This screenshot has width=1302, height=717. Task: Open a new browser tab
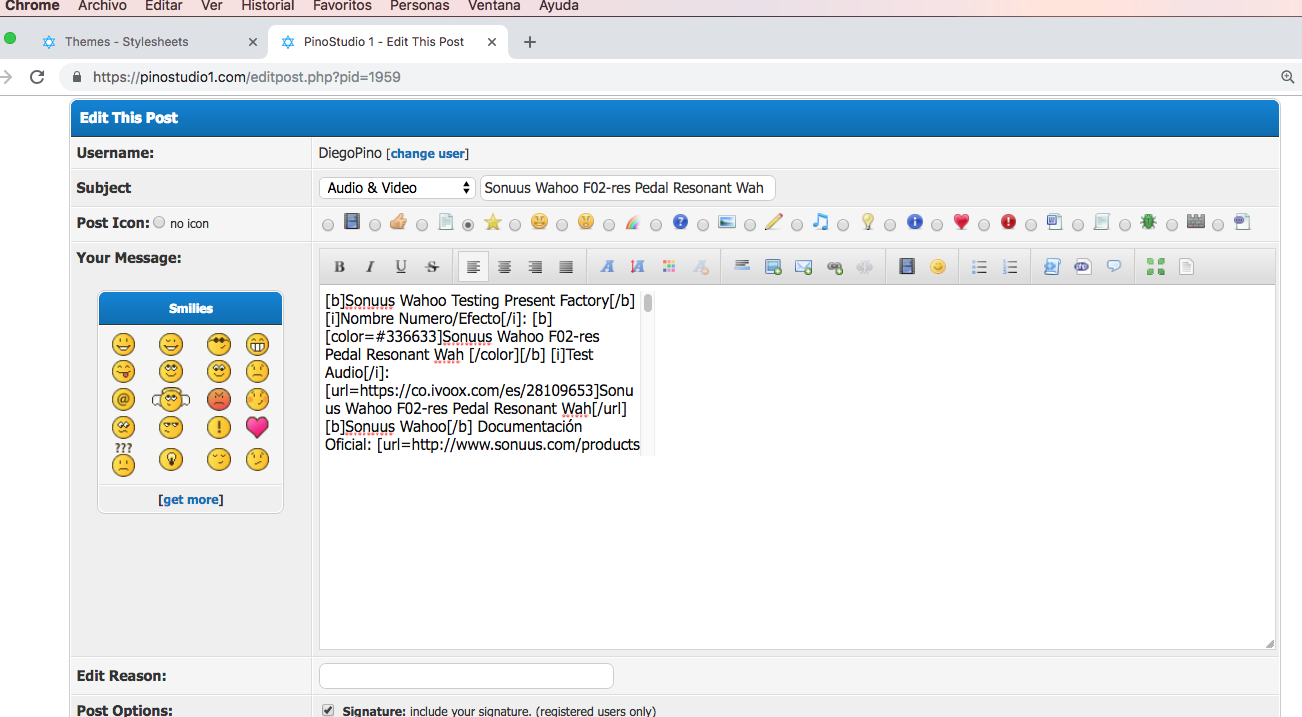530,42
